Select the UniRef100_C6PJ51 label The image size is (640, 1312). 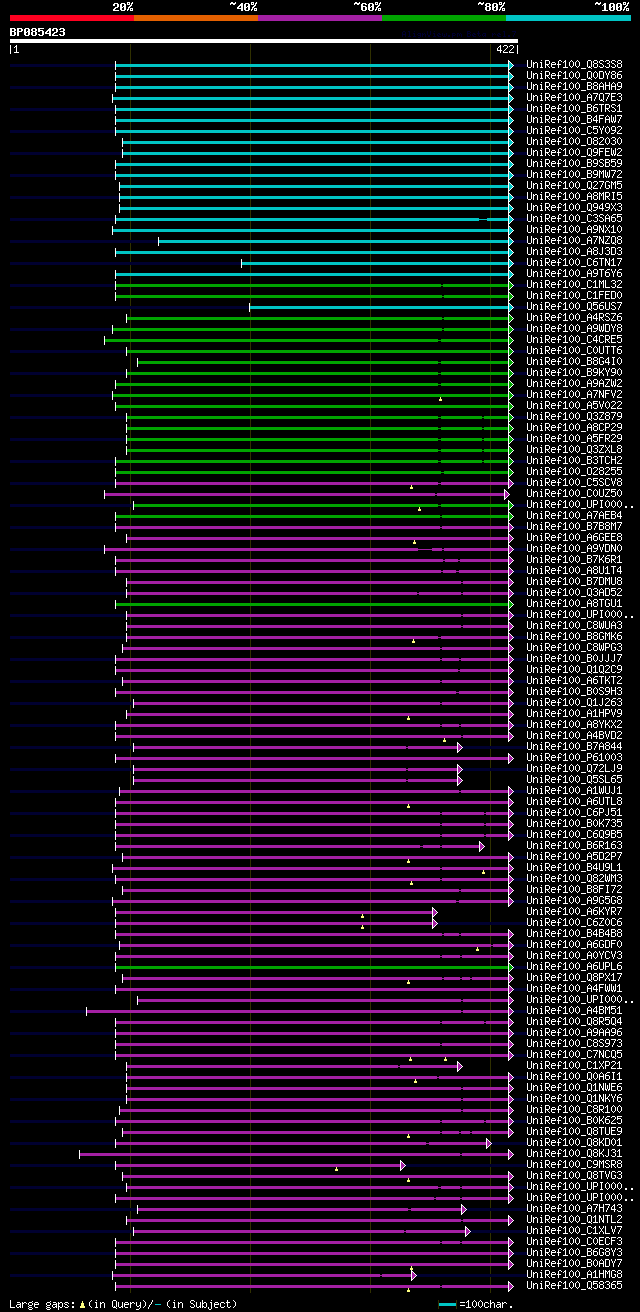(574, 812)
